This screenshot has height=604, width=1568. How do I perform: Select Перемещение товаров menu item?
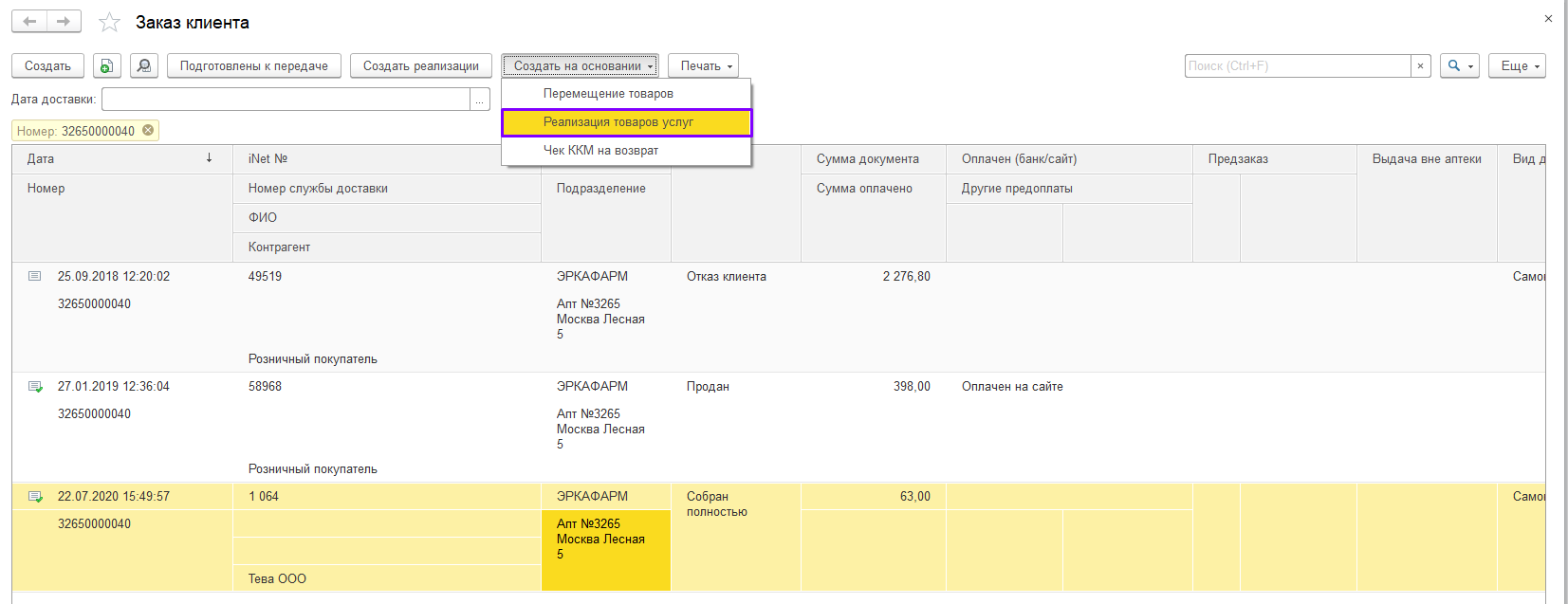pos(608,94)
